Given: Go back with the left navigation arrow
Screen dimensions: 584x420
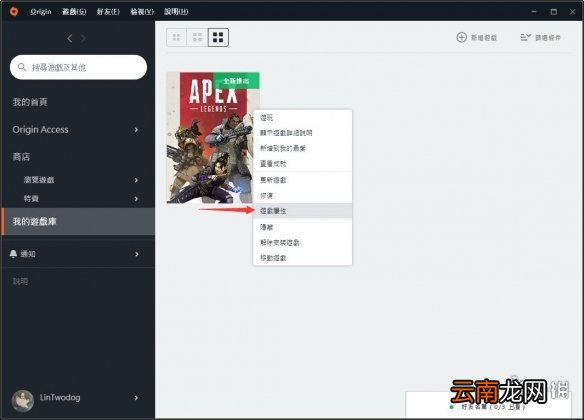Looking at the screenshot, I should [x=70, y=38].
